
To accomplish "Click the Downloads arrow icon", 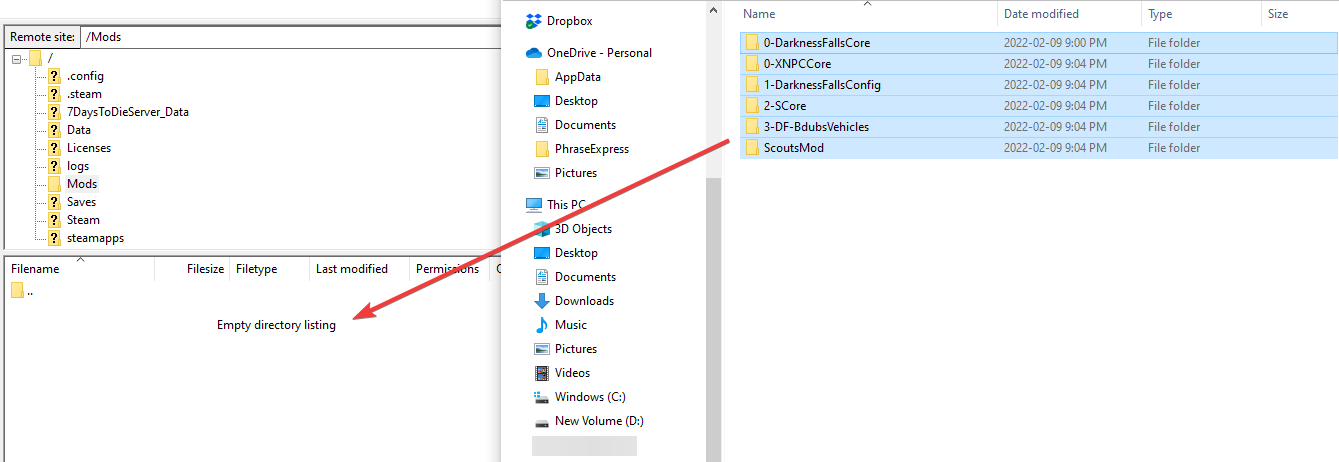I will click(542, 301).
